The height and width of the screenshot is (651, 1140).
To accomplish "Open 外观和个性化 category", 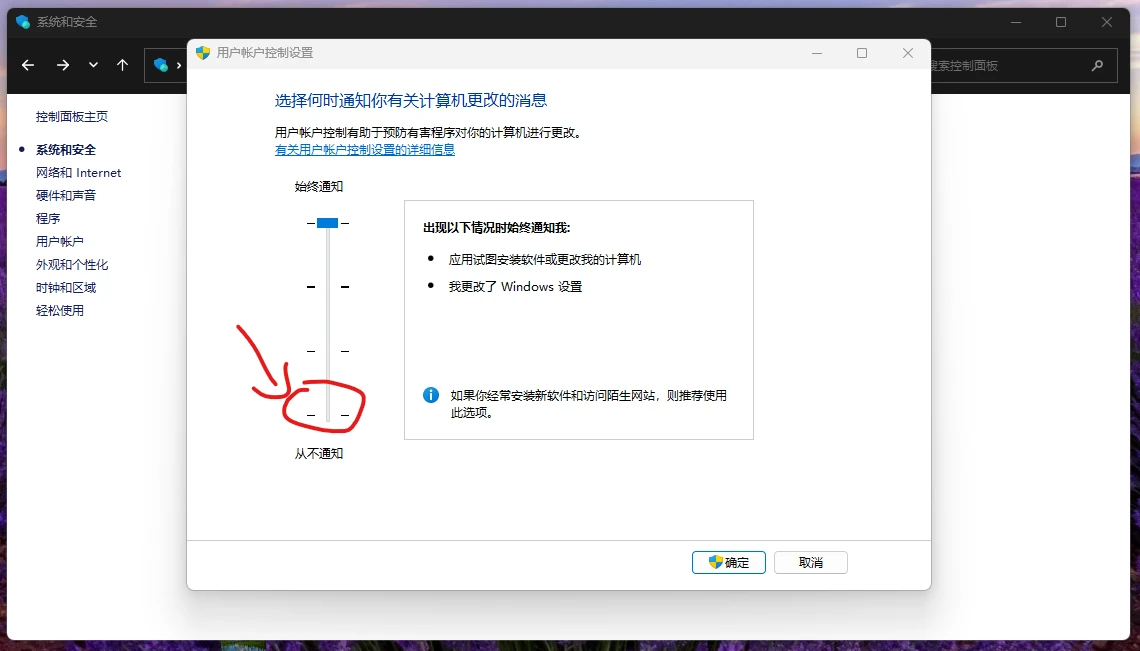I will click(x=72, y=265).
